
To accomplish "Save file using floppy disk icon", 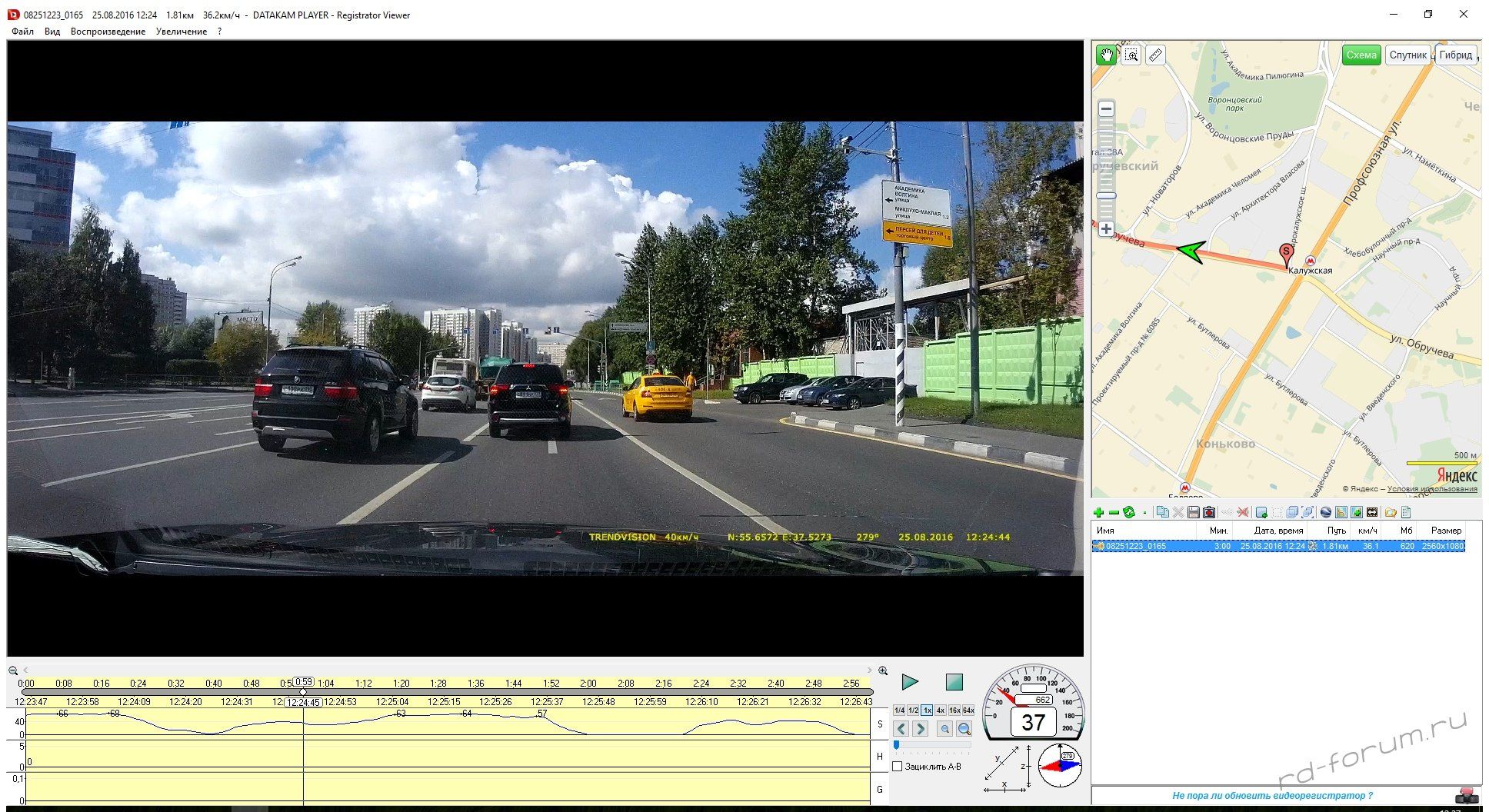I will pyautogui.click(x=1194, y=512).
